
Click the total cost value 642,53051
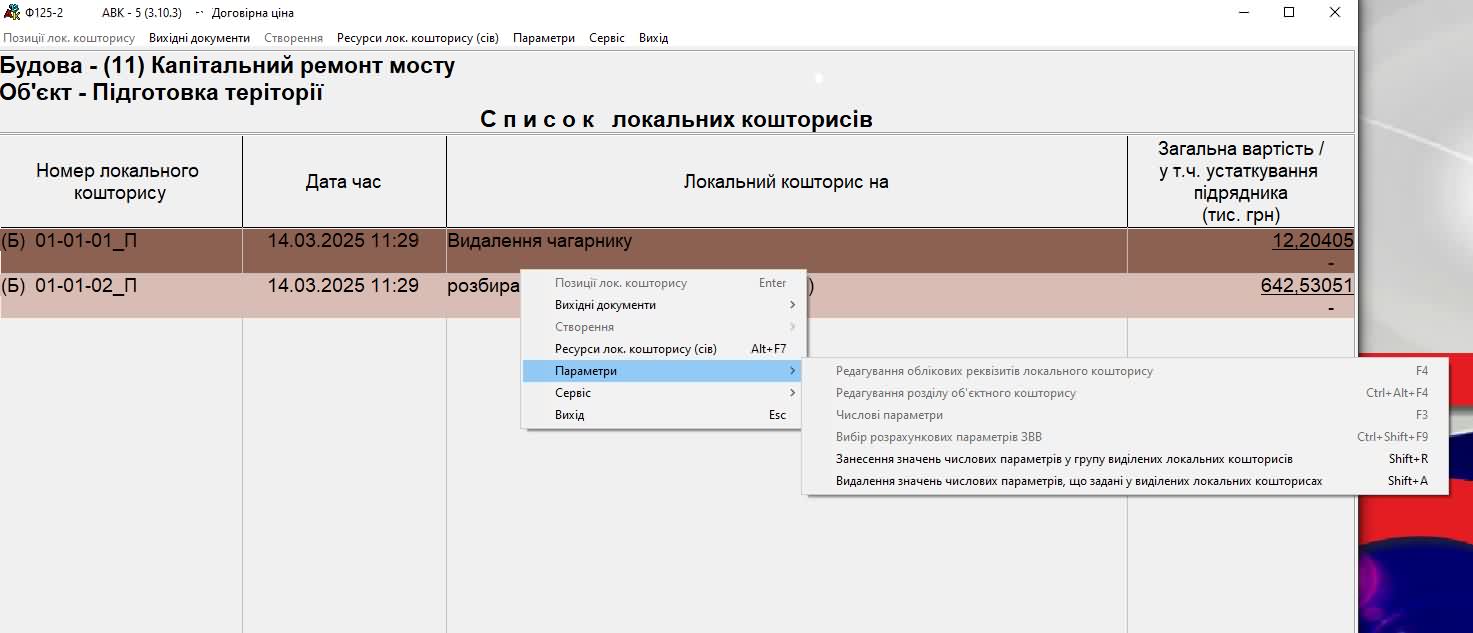[x=1306, y=286]
